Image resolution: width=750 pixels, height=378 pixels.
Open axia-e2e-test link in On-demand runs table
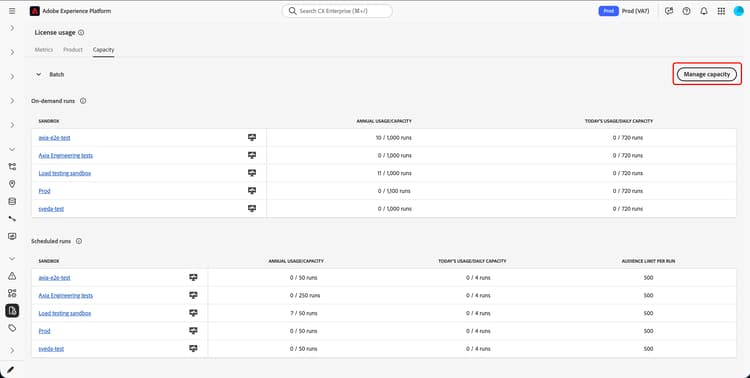tap(55, 138)
